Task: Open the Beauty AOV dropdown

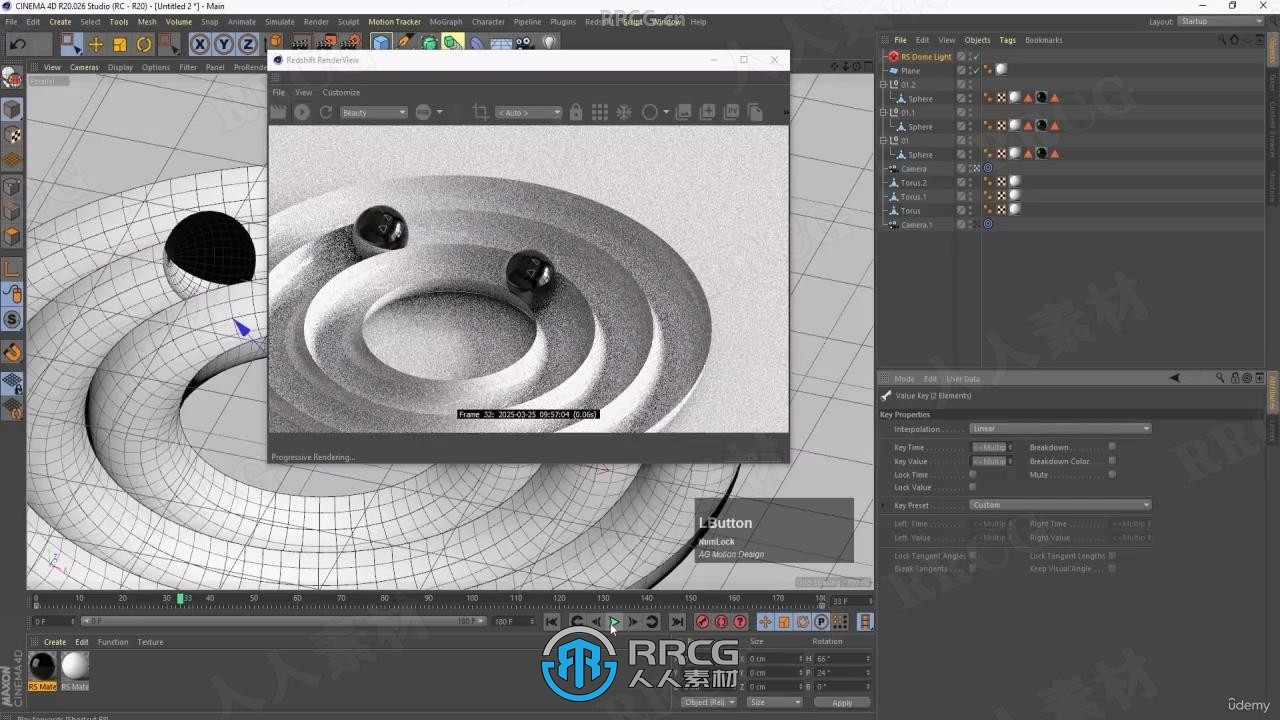Action: coord(374,113)
